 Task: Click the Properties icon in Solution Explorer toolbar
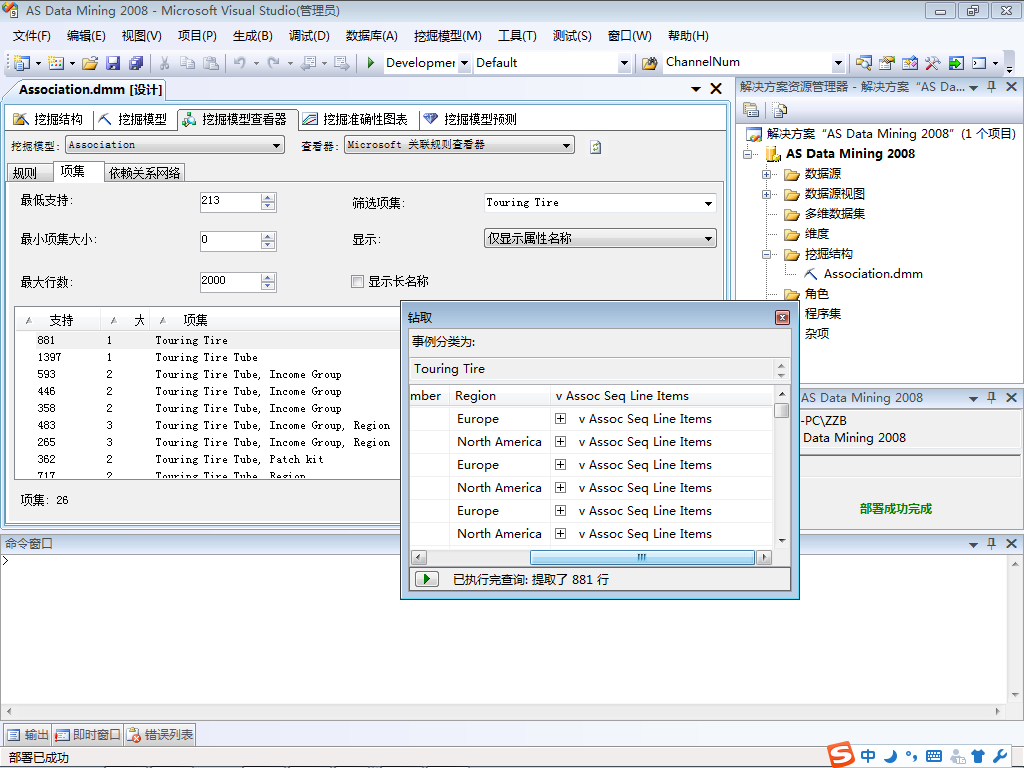751,110
